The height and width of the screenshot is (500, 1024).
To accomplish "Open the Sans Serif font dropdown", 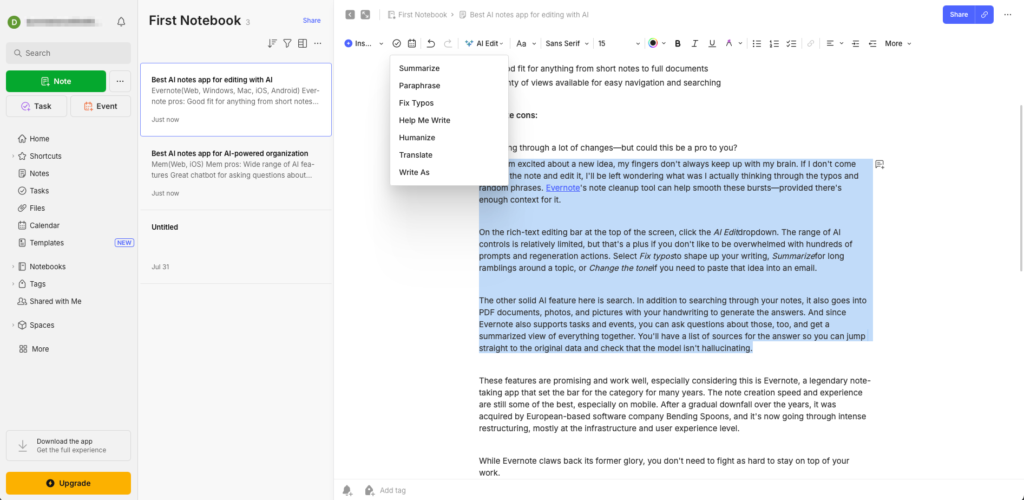I will tap(566, 43).
